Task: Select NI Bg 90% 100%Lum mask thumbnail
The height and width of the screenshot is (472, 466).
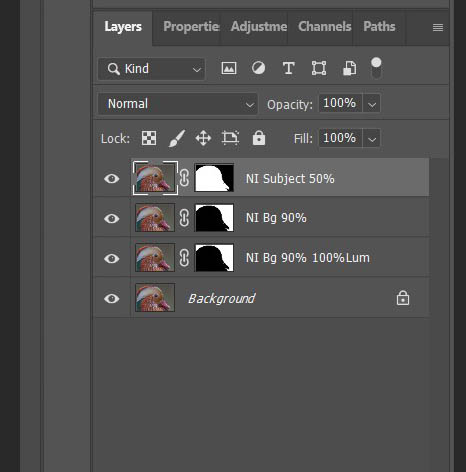Action: (214, 258)
